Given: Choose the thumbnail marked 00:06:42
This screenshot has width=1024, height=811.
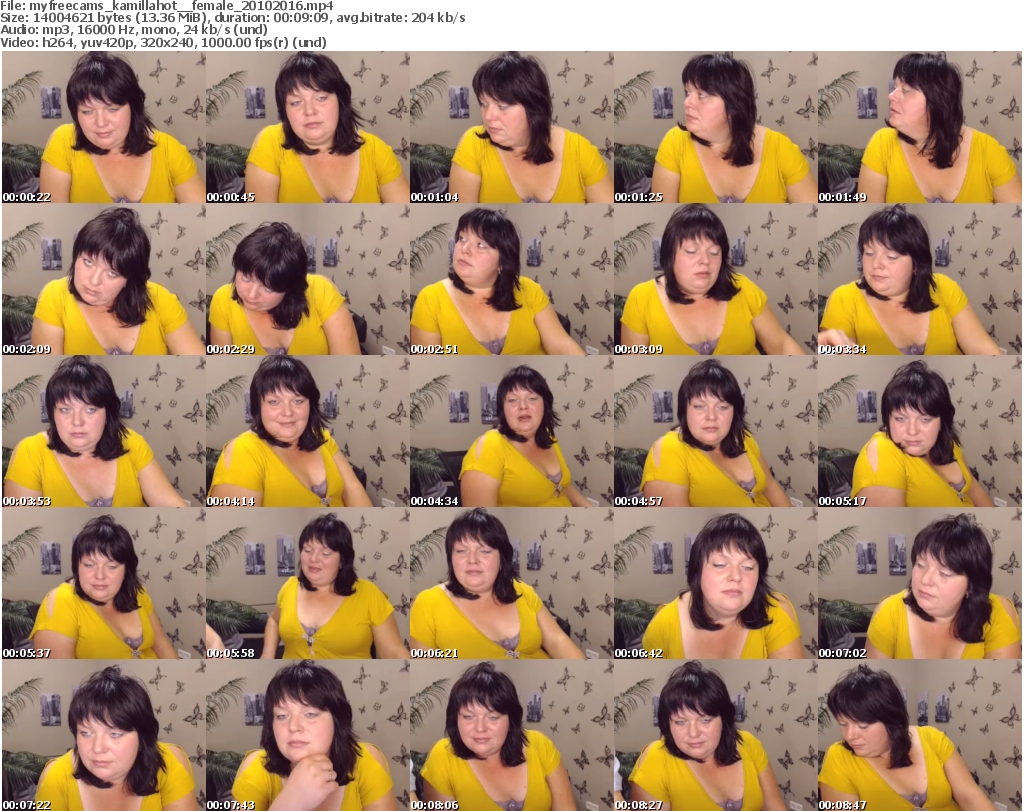Looking at the screenshot, I should [716, 583].
